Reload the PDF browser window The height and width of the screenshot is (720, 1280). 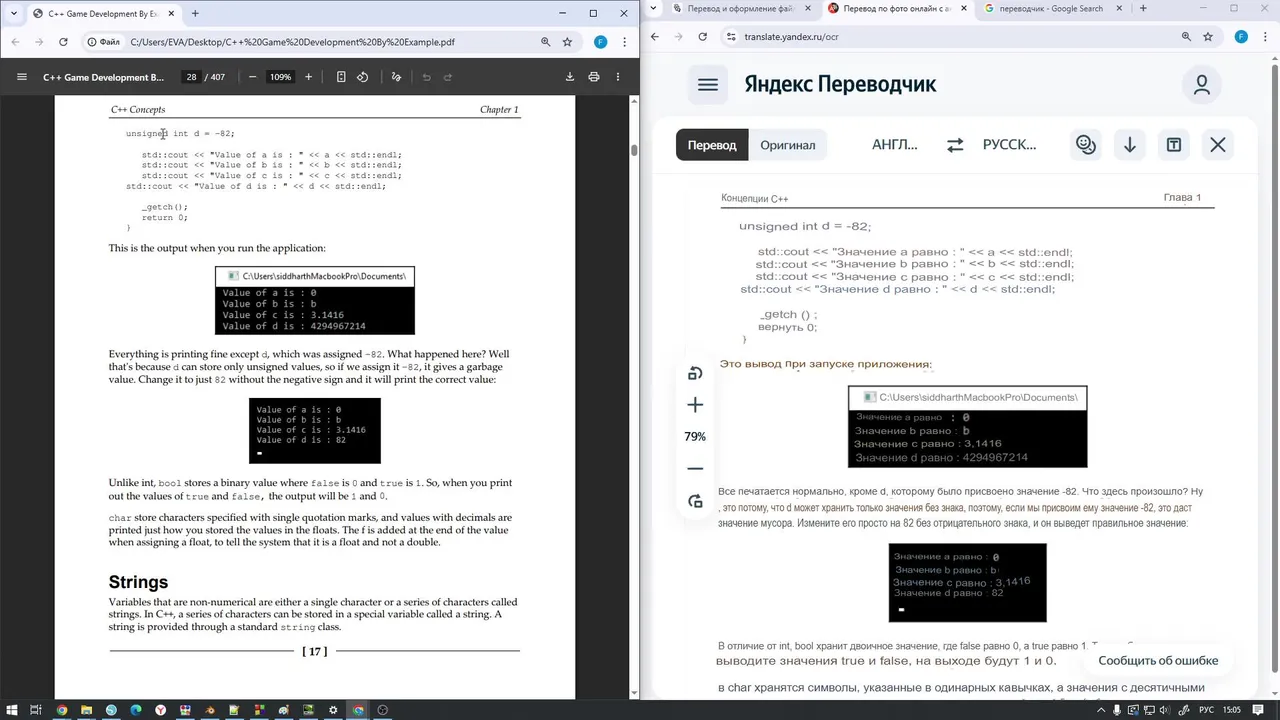63,42
